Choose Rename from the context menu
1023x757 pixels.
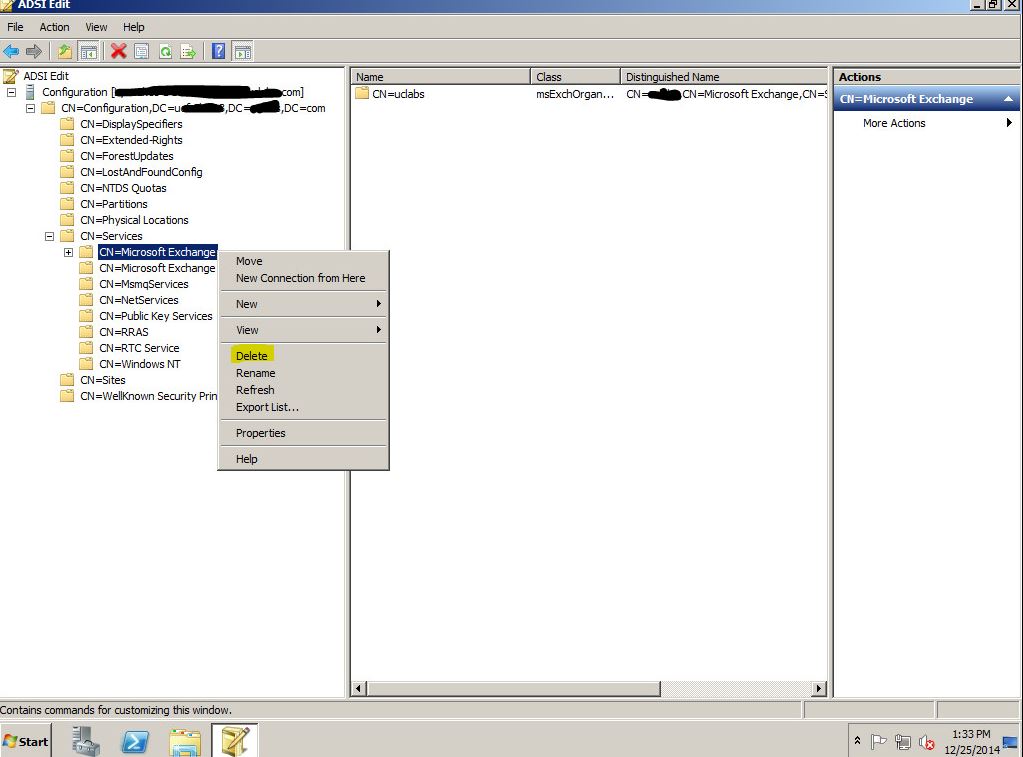[303, 373]
